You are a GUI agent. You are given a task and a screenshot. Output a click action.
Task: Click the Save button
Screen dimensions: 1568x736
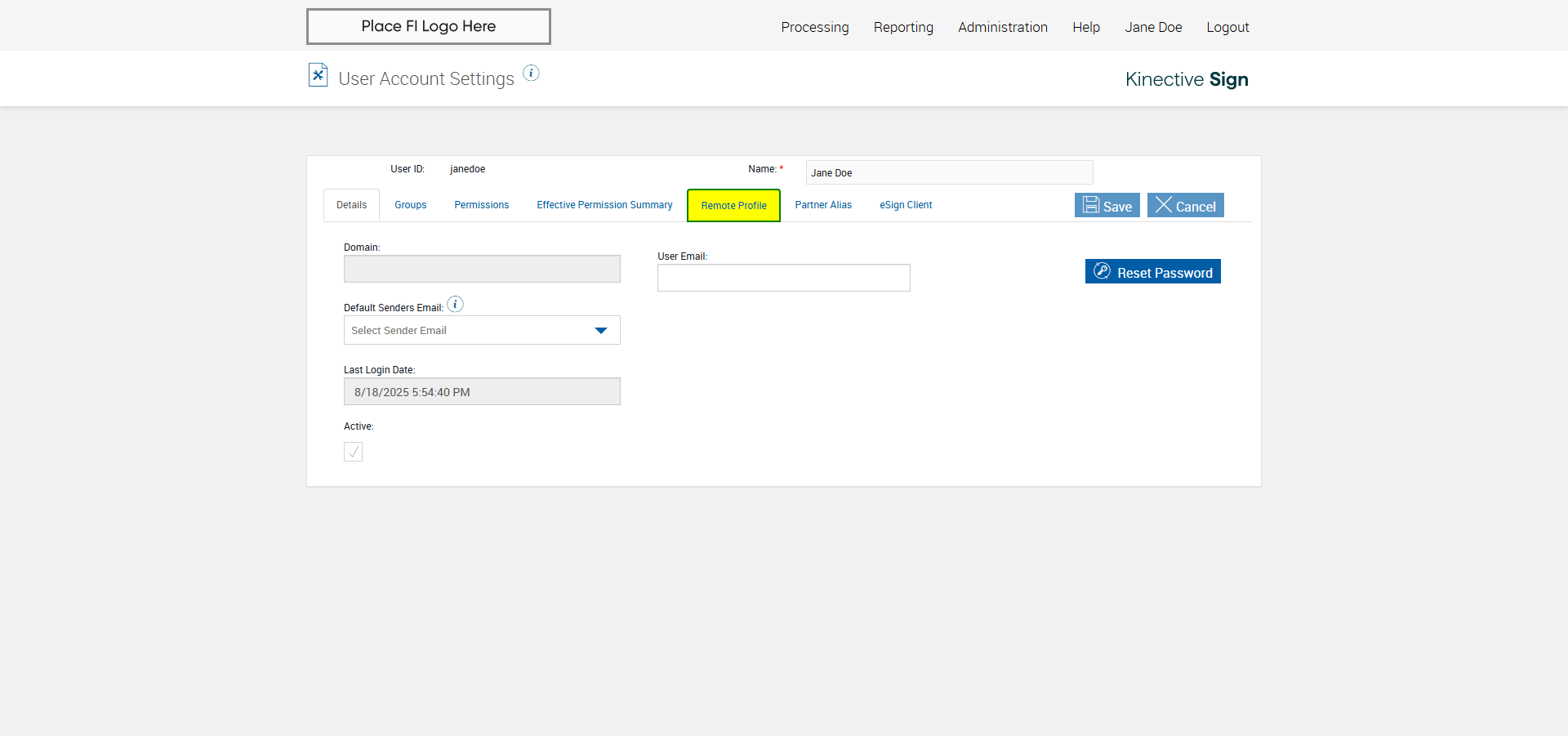point(1107,206)
